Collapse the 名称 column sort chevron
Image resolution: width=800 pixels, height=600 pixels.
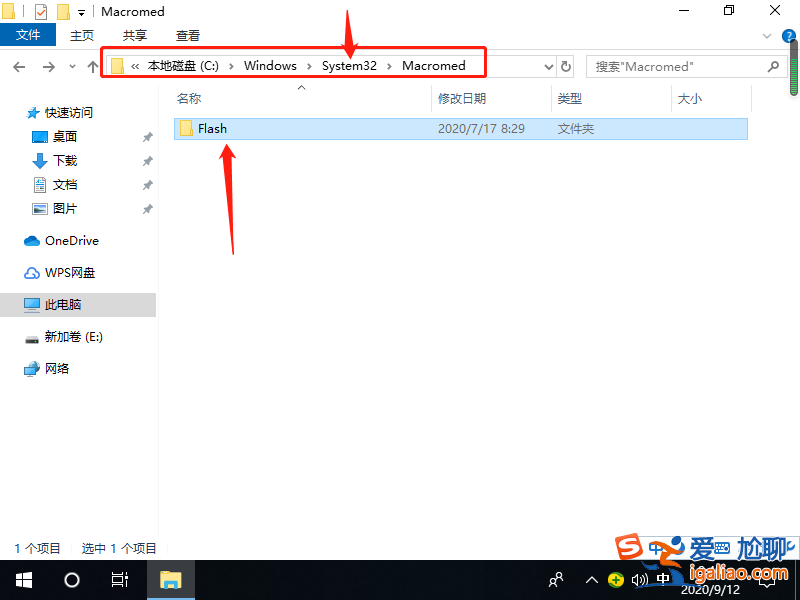[301, 88]
